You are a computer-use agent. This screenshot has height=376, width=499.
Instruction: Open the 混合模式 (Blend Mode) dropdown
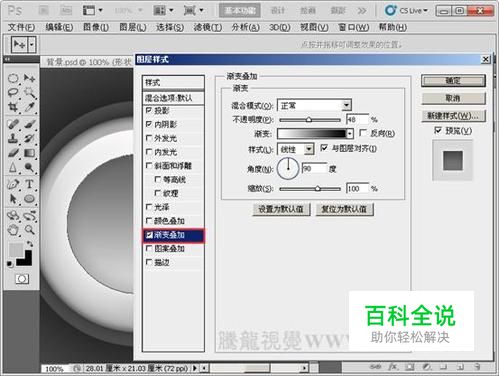tap(314, 105)
